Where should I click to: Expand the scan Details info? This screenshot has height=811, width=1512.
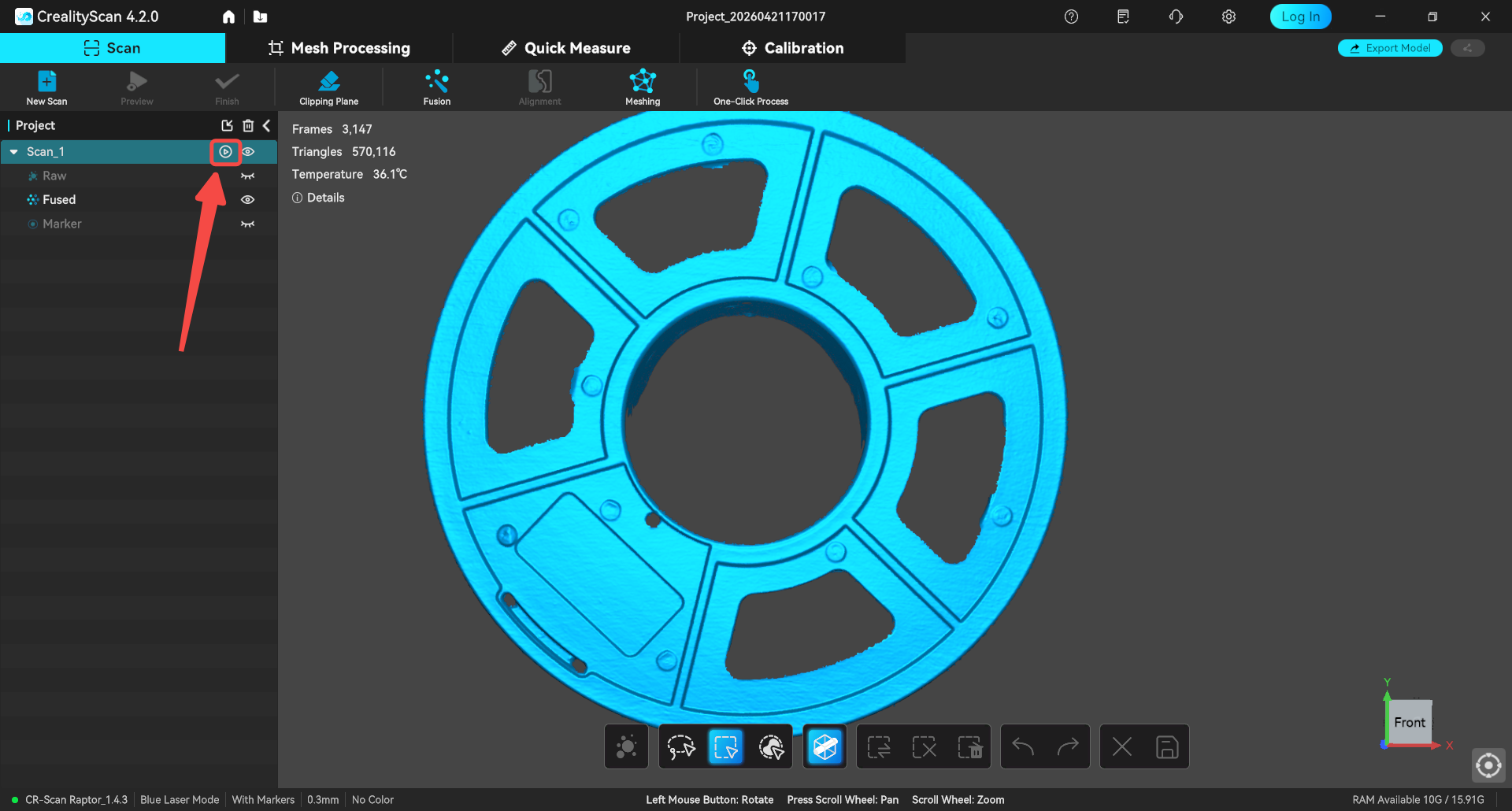tap(319, 198)
